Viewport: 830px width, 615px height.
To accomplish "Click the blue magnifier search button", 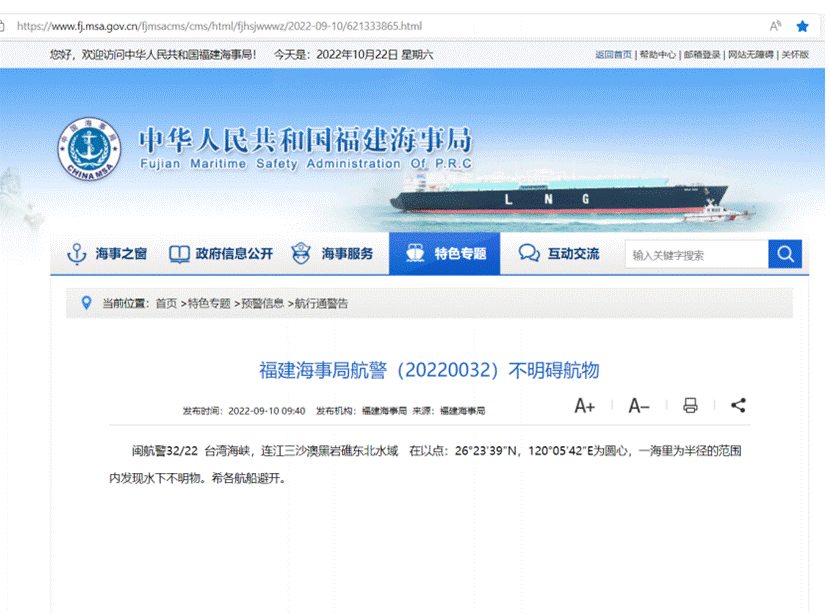I will click(785, 254).
